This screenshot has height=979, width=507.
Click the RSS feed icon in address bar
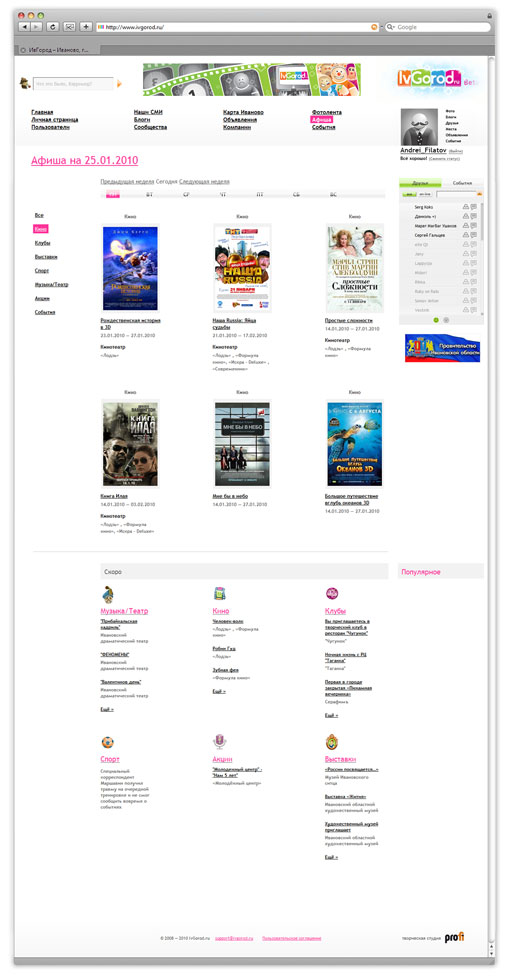point(374,27)
